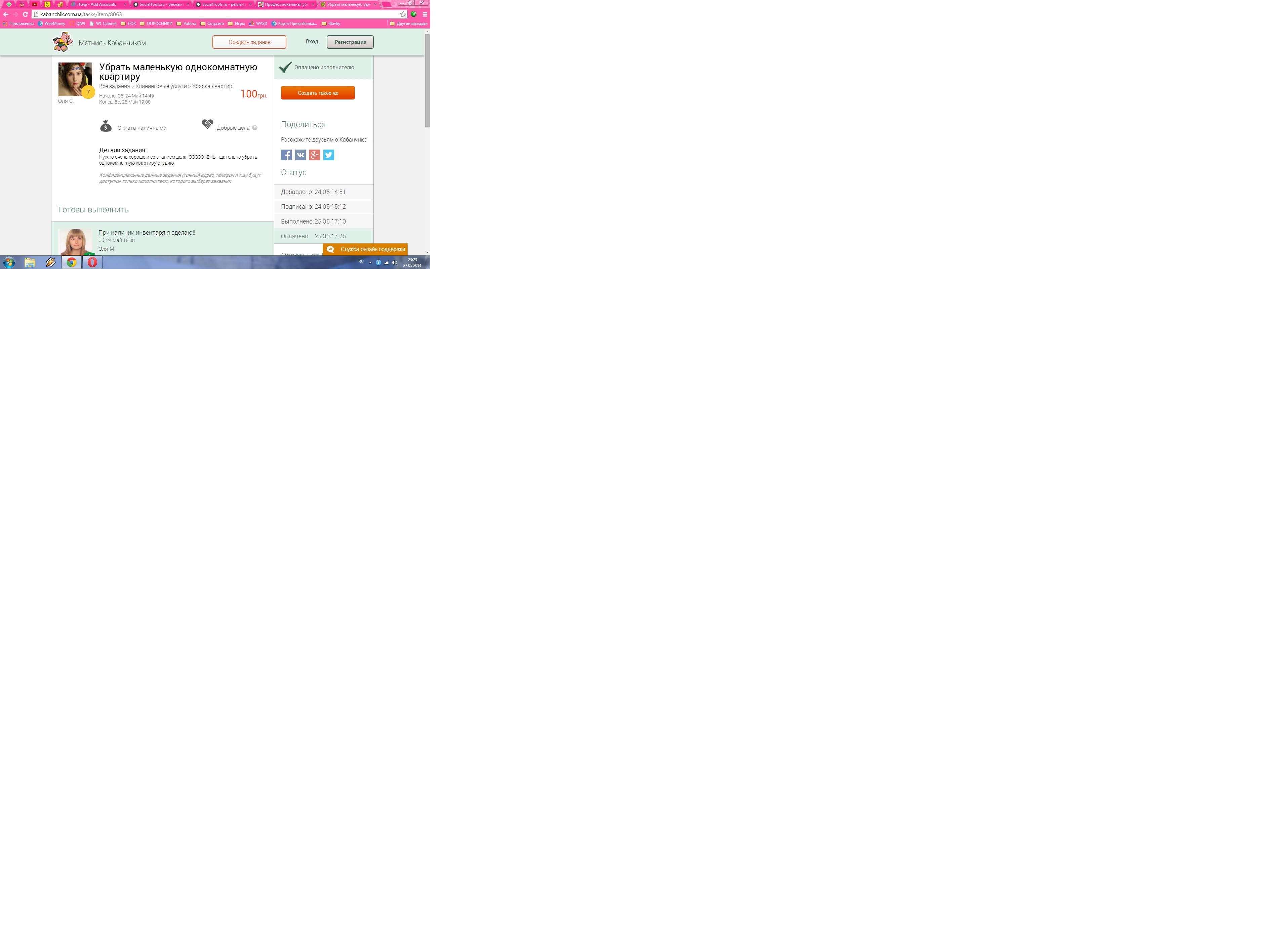Switch to the Профессиональная уборка tab
1288x925 pixels.
[x=286, y=4]
